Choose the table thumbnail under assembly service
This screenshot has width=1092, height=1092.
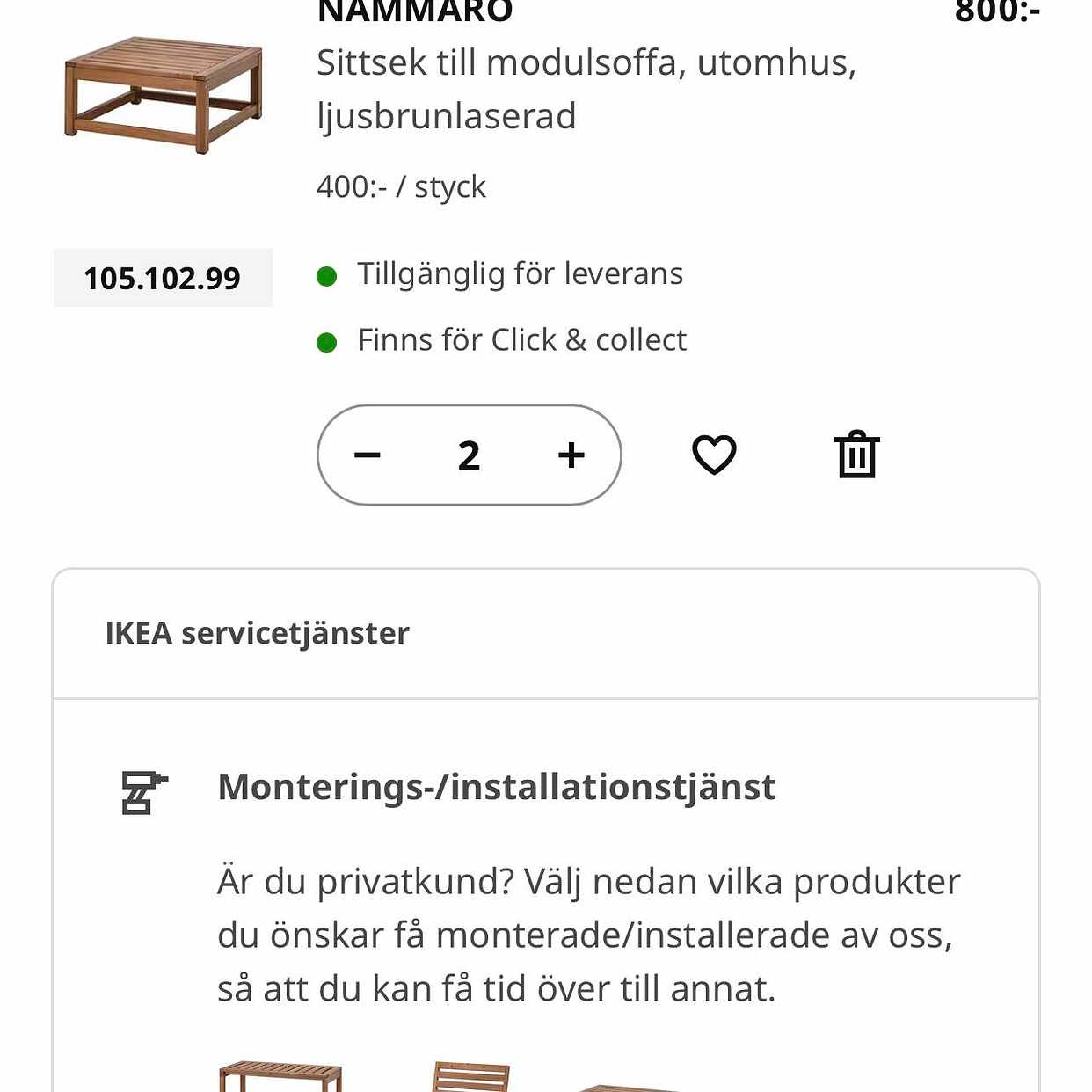(x=280, y=1076)
